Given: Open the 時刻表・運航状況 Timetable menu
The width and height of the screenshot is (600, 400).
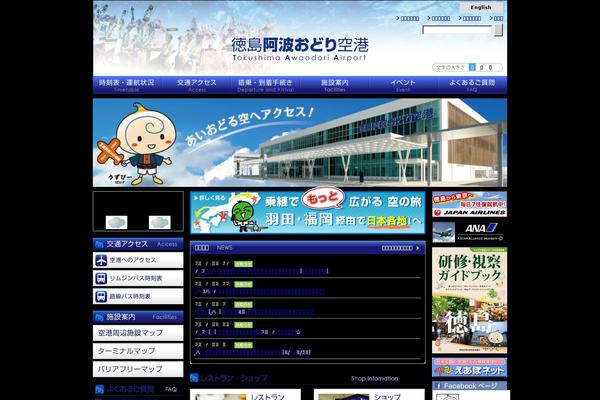Looking at the screenshot, I should (x=127, y=85).
